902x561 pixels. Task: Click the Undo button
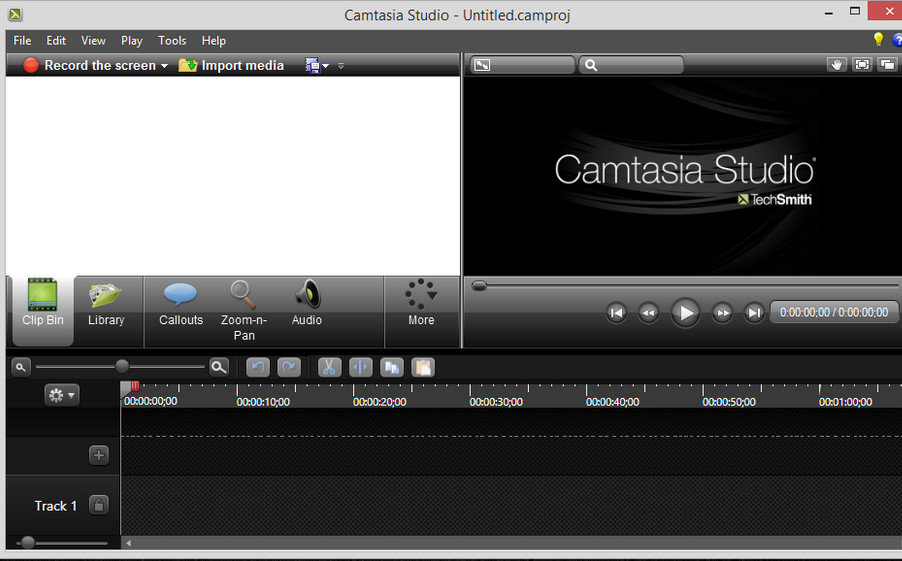[x=258, y=367]
